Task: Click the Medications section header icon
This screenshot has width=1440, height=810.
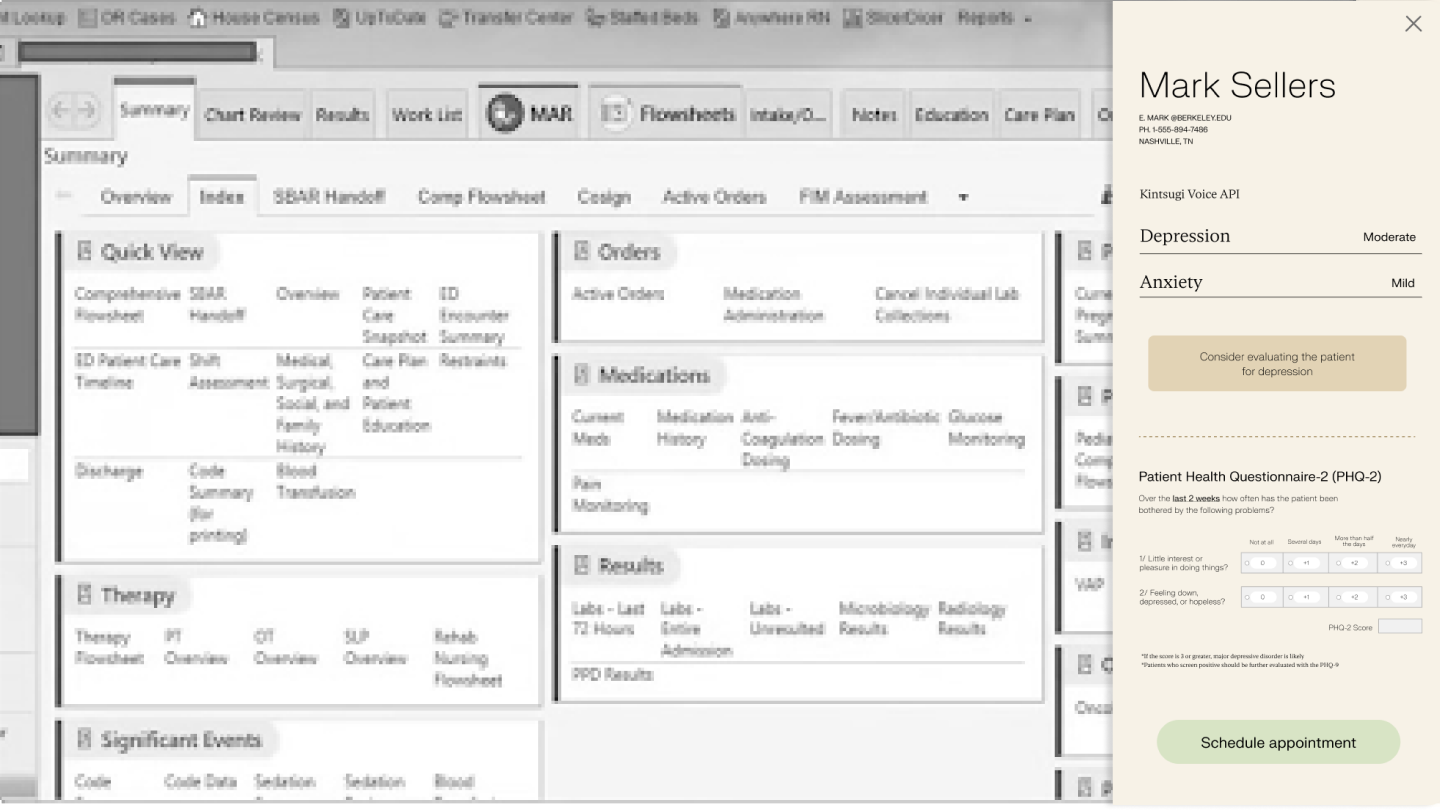Action: point(582,376)
